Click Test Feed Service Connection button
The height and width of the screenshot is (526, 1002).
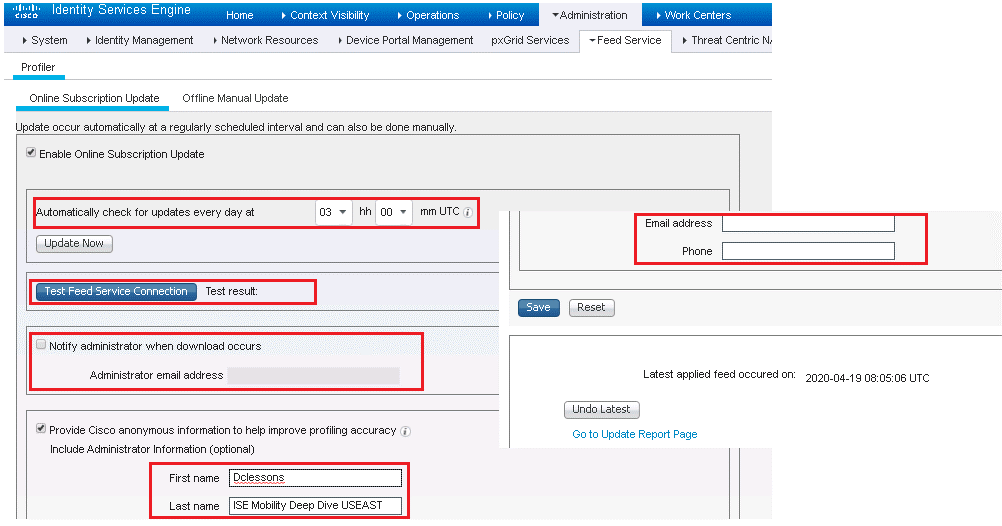116,291
